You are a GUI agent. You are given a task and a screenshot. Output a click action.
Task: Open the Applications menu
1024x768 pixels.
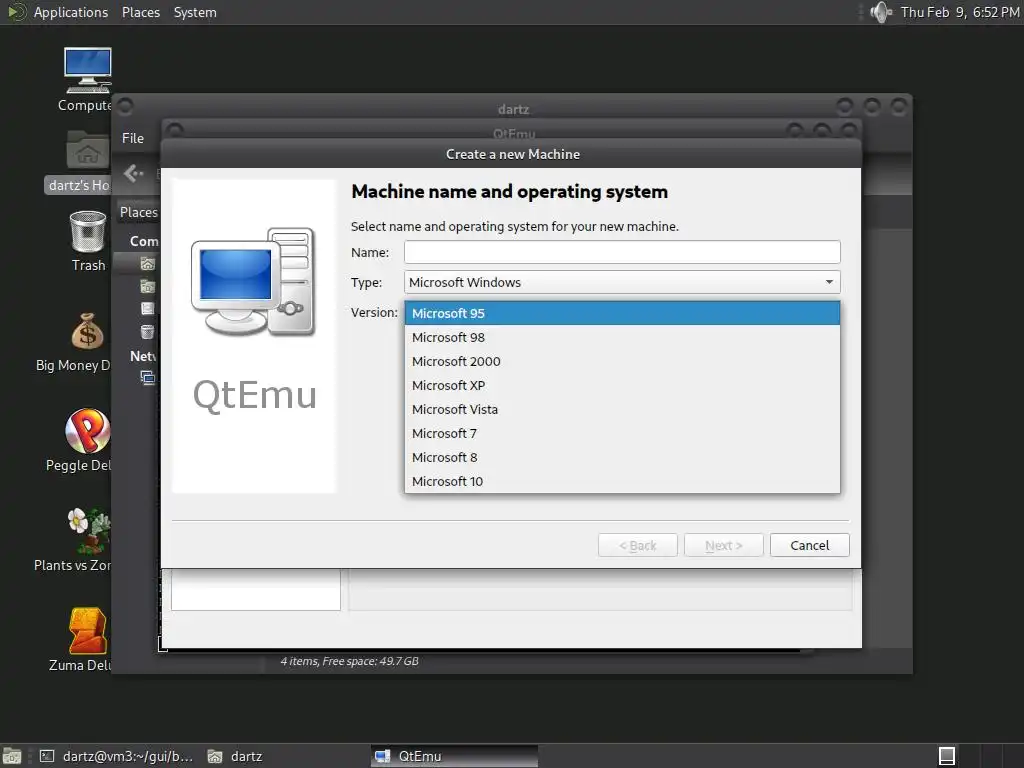click(x=71, y=12)
